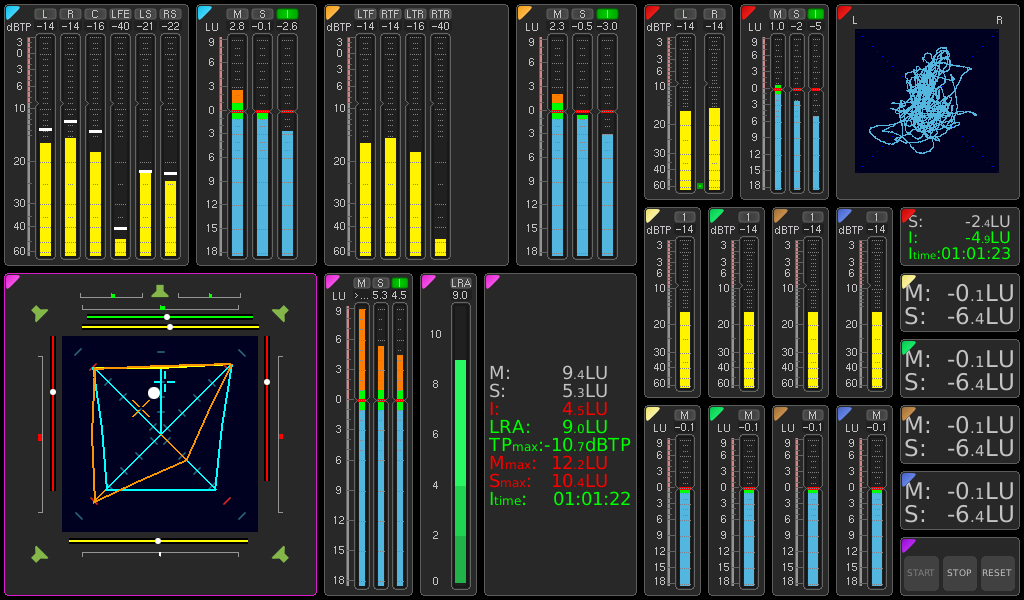Screen dimensions: 1024x600
Task: Click the bottom-left speaker icon in surround analyzer
Action: tap(39, 554)
